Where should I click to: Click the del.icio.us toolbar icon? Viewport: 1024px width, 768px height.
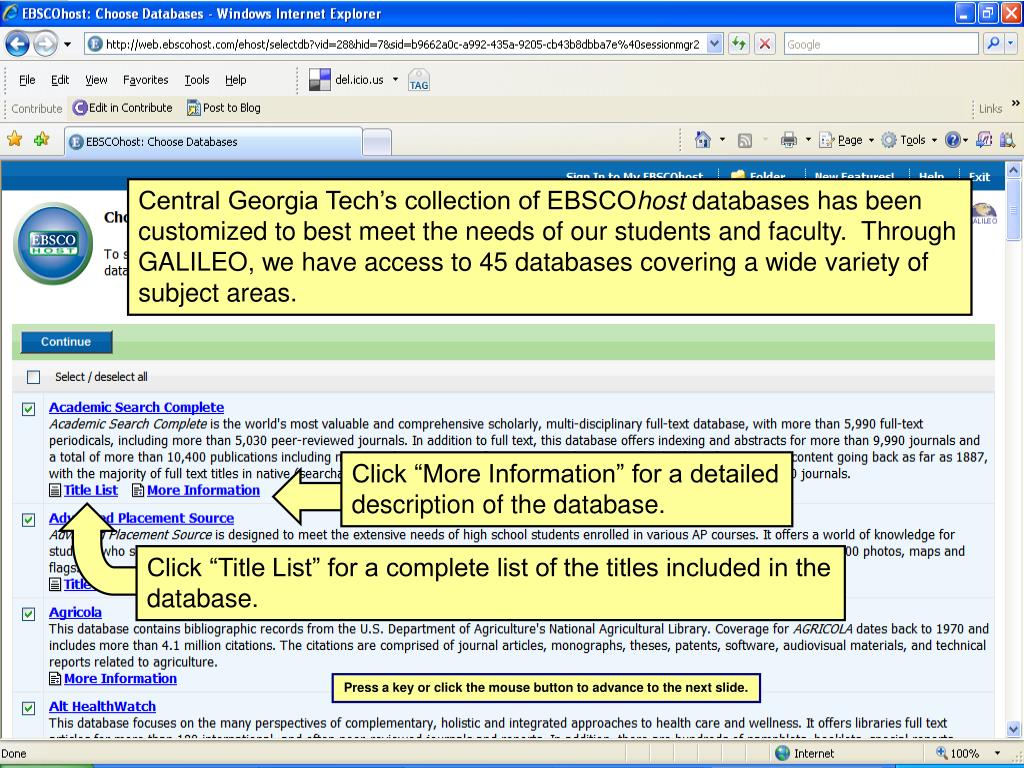[319, 80]
